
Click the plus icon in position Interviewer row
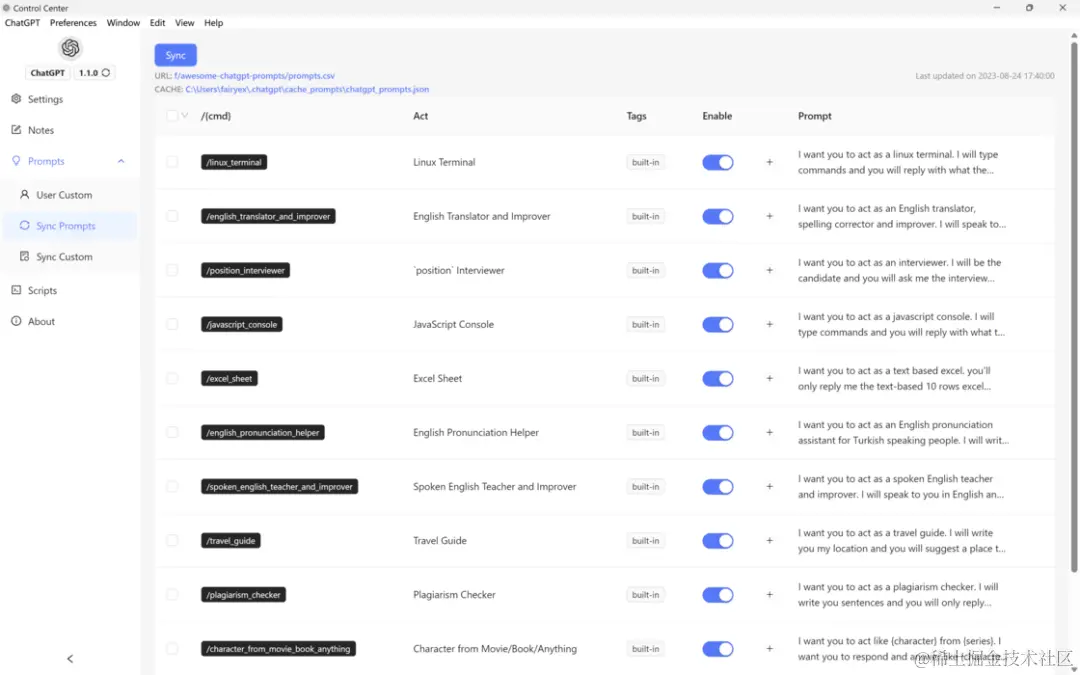click(x=769, y=271)
